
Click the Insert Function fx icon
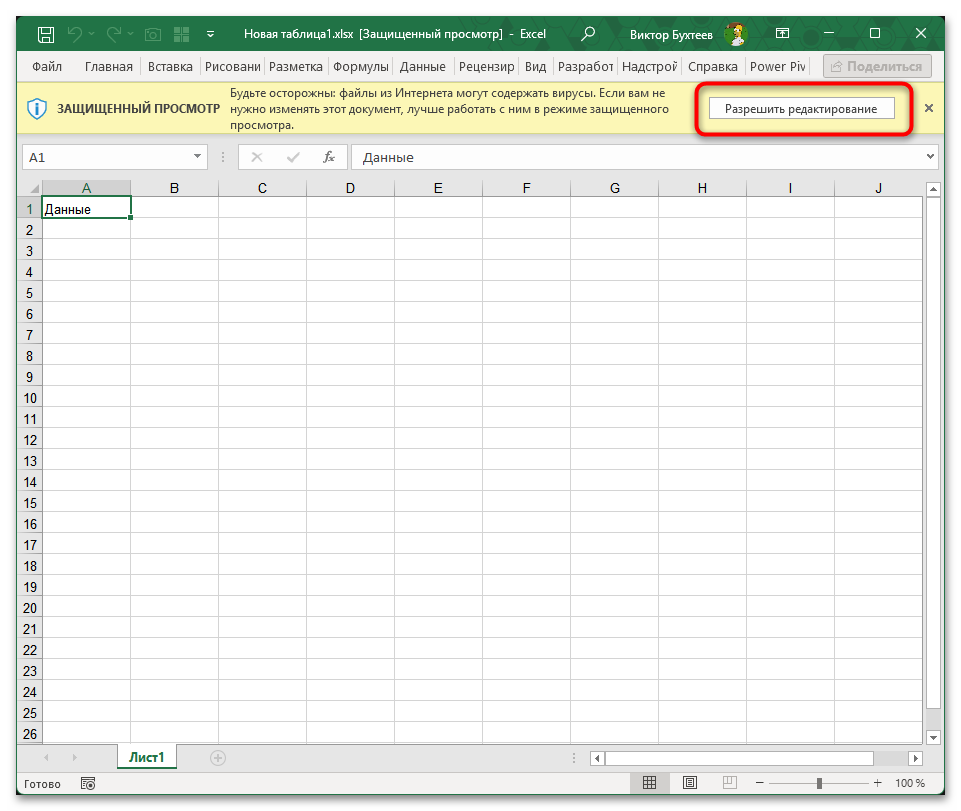pyautogui.click(x=329, y=158)
